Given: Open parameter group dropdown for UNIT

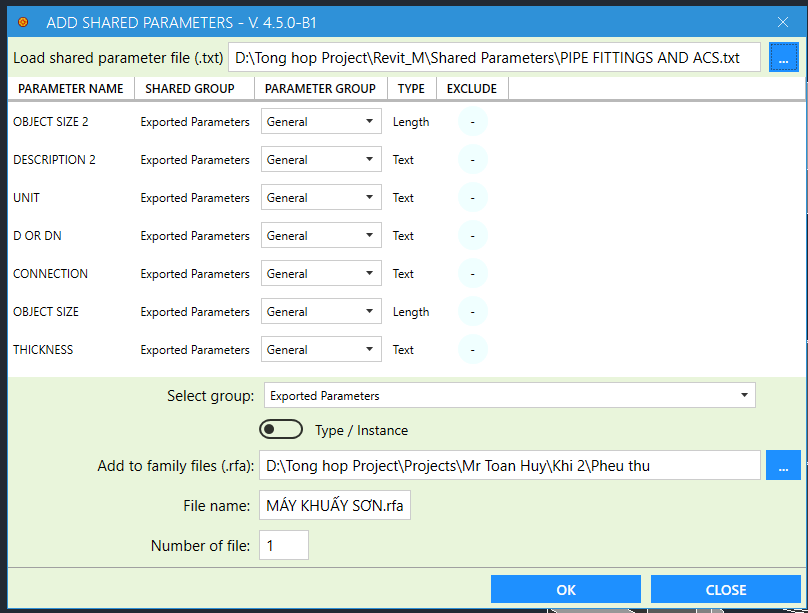Looking at the screenshot, I should (321, 198).
